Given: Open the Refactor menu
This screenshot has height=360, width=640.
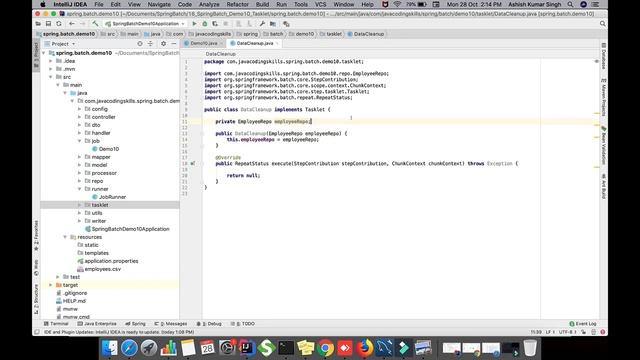Looking at the screenshot, I should click(x=237, y=4).
